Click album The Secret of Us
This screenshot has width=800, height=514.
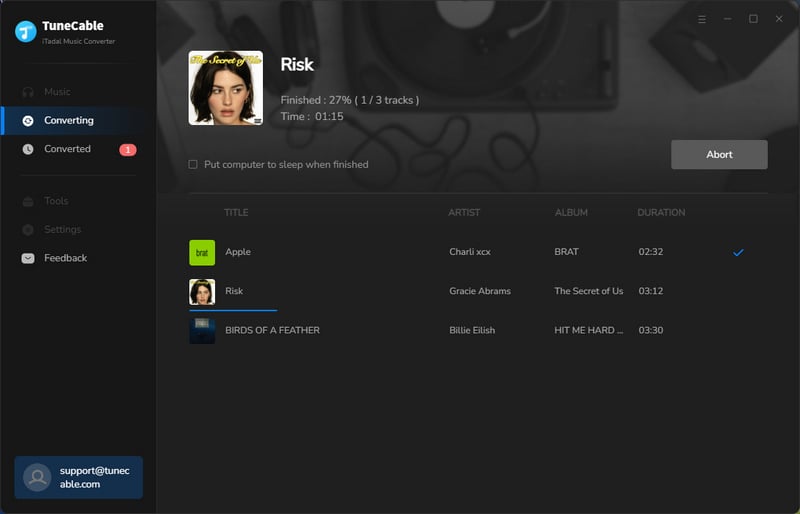[x=589, y=291]
